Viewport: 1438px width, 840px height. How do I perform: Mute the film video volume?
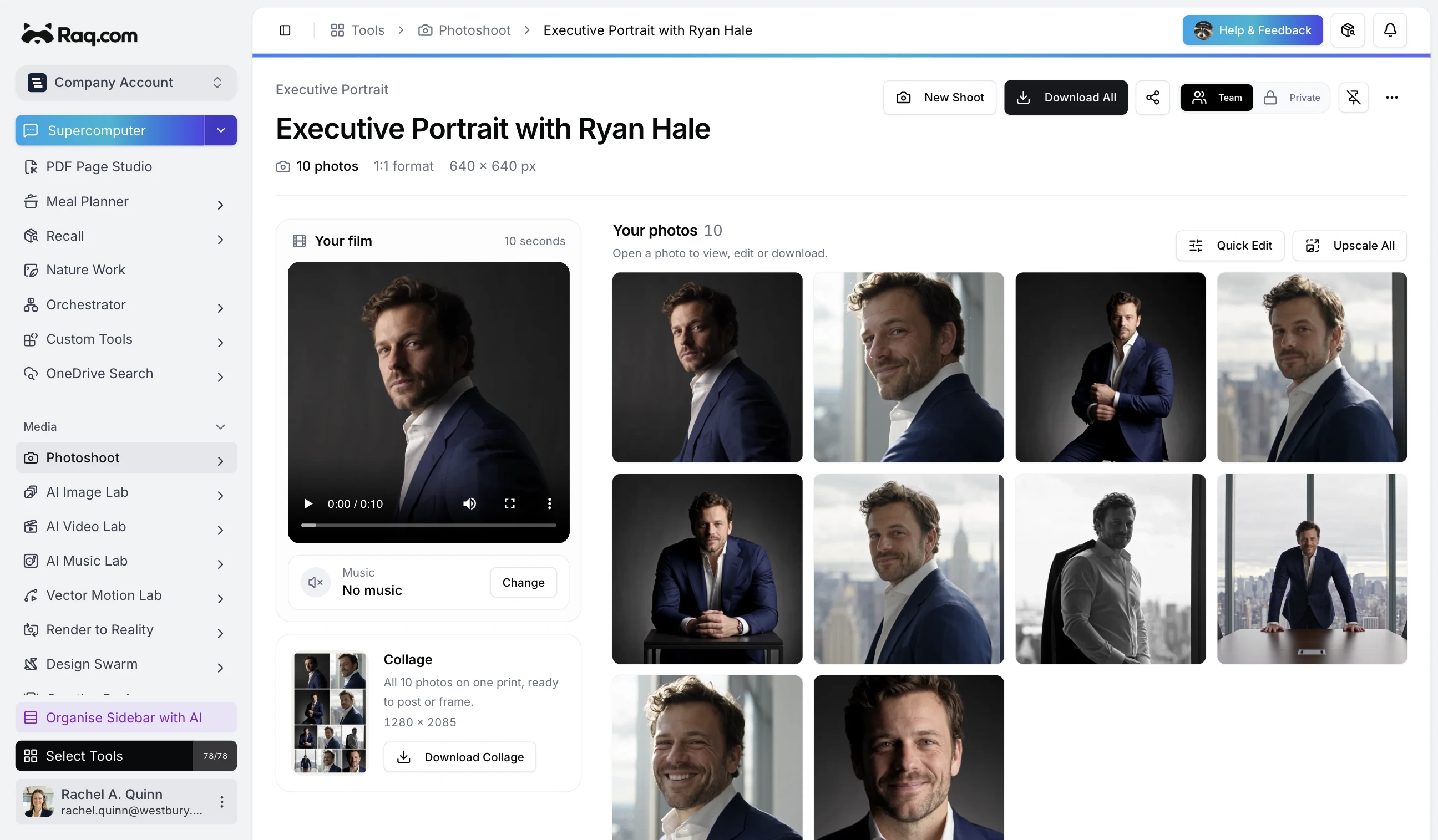469,503
